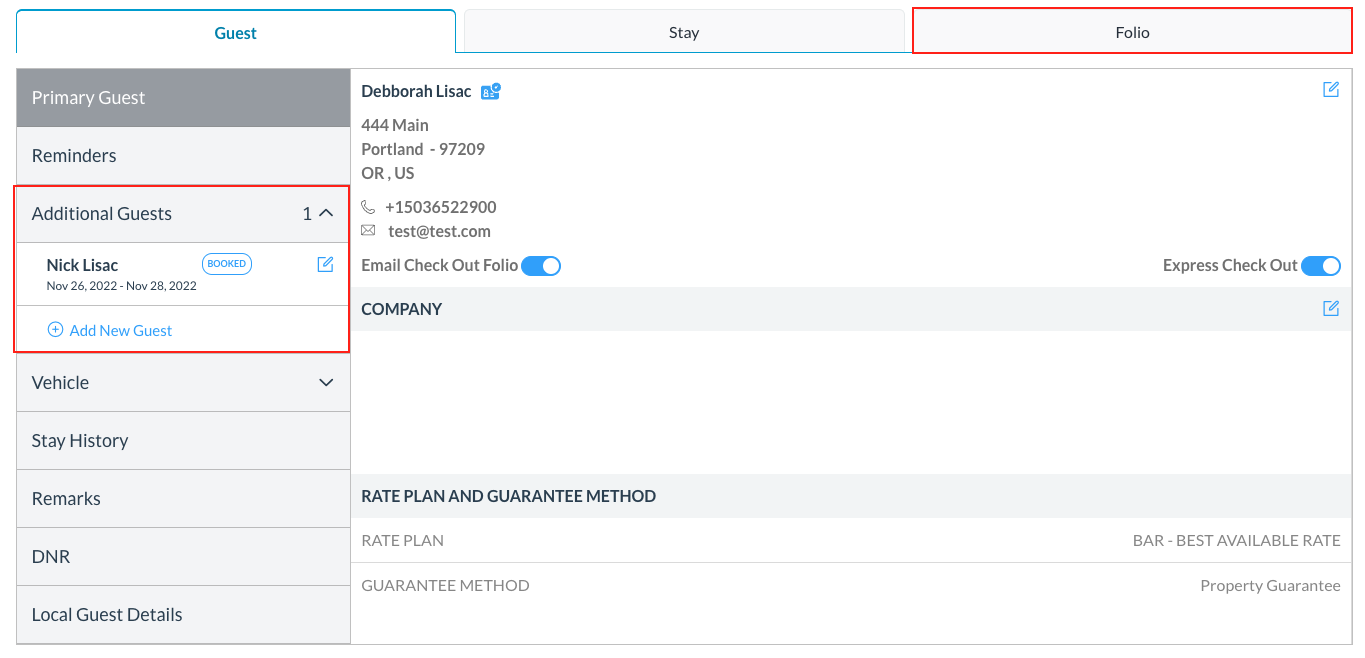1365x658 pixels.
Task: Click the envelope icon beside the email address
Action: tap(368, 231)
